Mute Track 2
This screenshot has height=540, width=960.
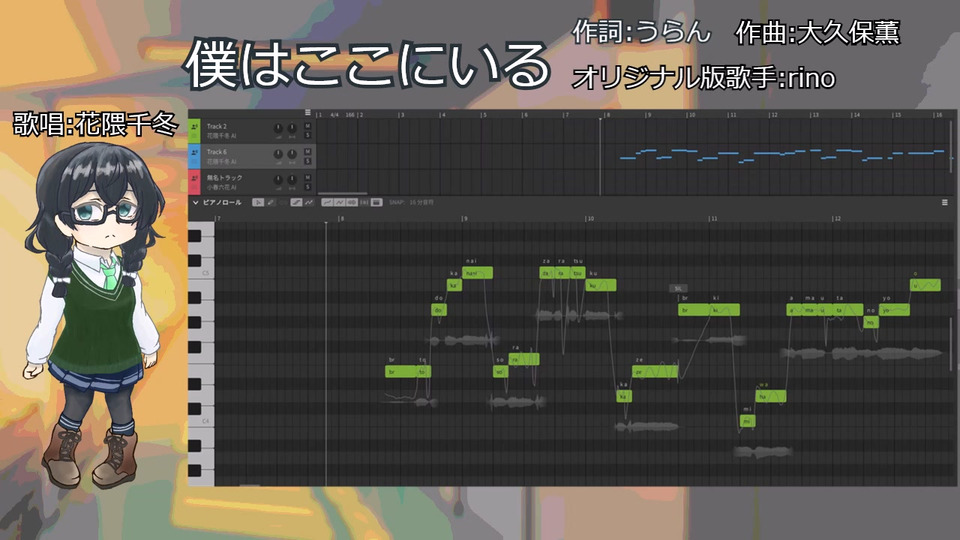click(x=308, y=126)
